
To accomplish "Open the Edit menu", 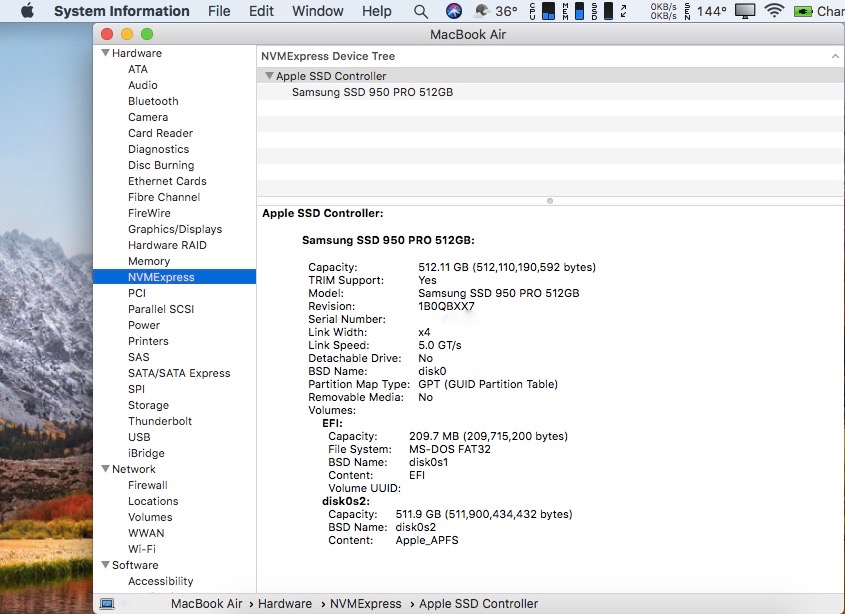I will [261, 11].
